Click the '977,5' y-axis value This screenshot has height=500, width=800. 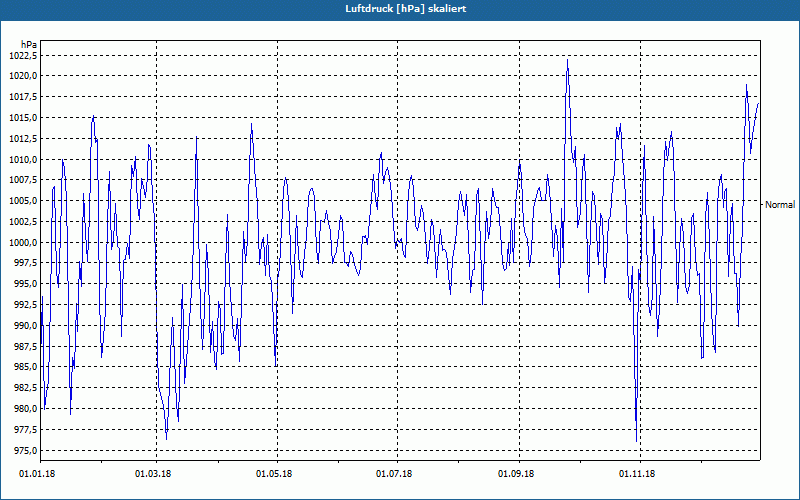tap(25, 430)
